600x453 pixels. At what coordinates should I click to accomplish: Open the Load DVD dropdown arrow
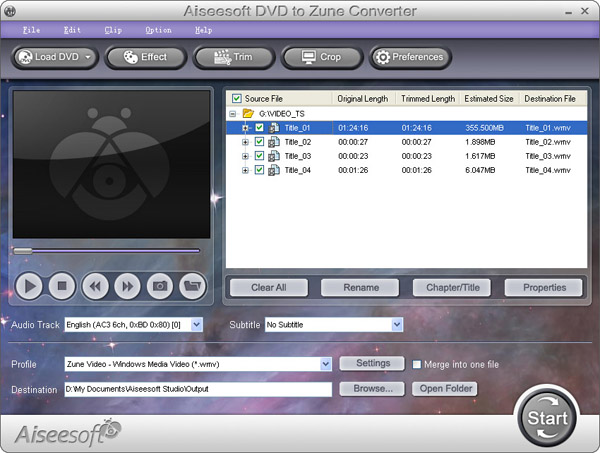click(x=88, y=57)
